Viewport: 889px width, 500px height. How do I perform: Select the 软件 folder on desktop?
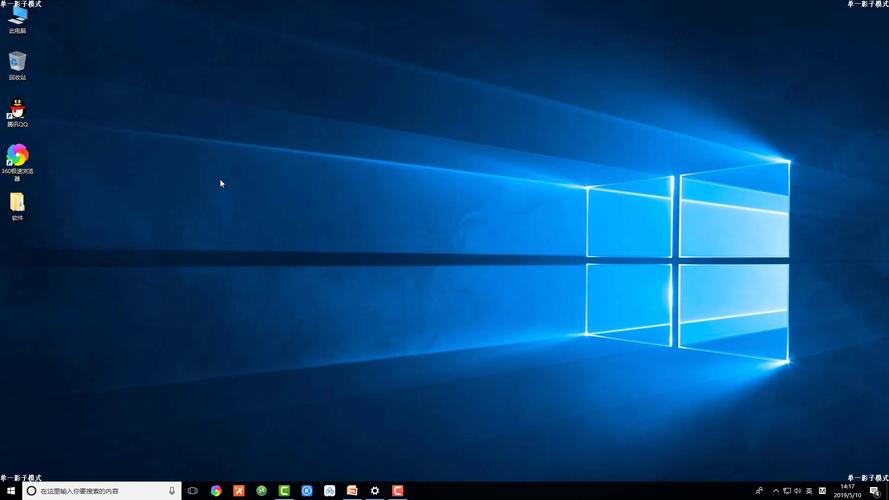[17, 204]
